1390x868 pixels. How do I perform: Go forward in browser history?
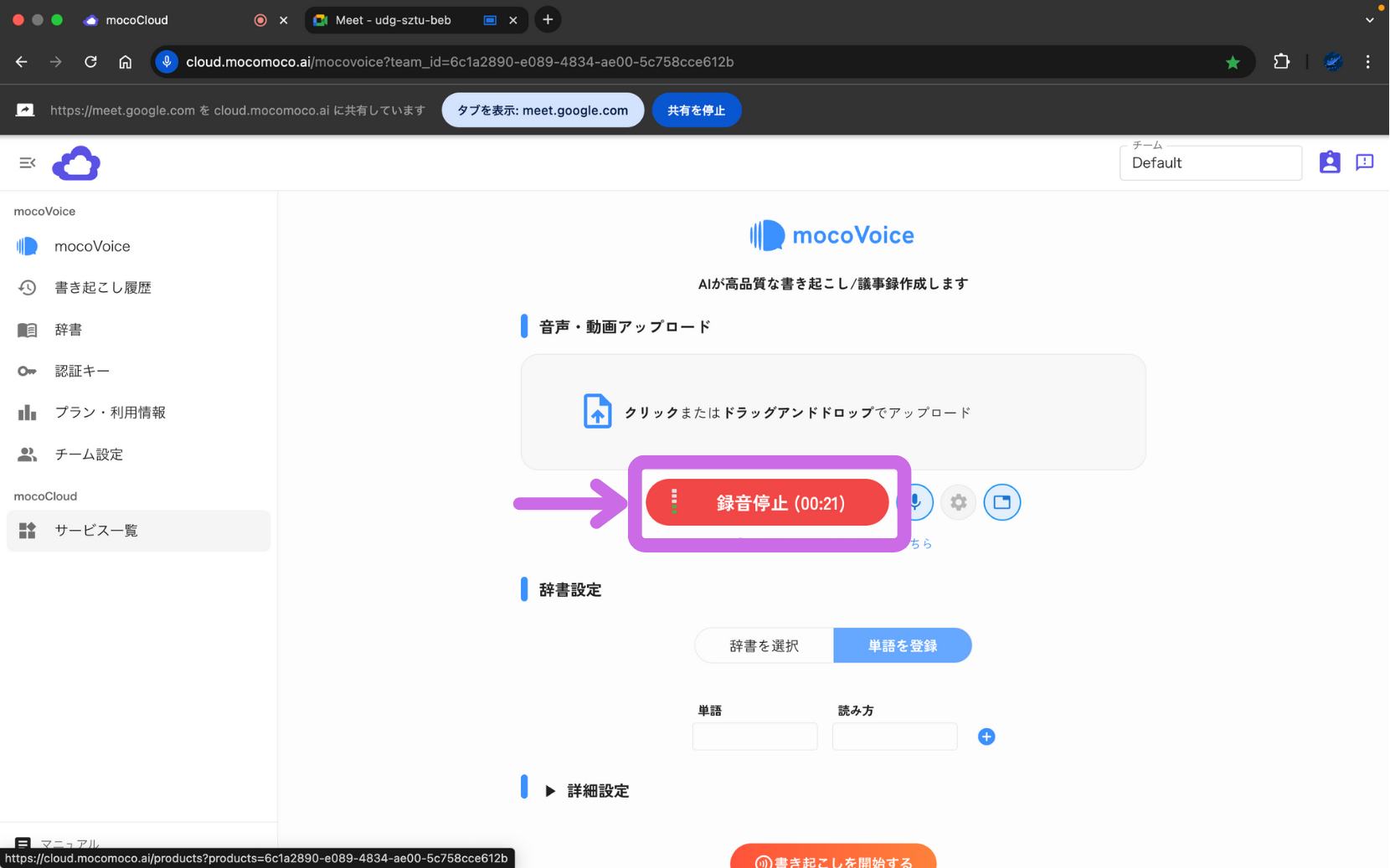pos(56,62)
